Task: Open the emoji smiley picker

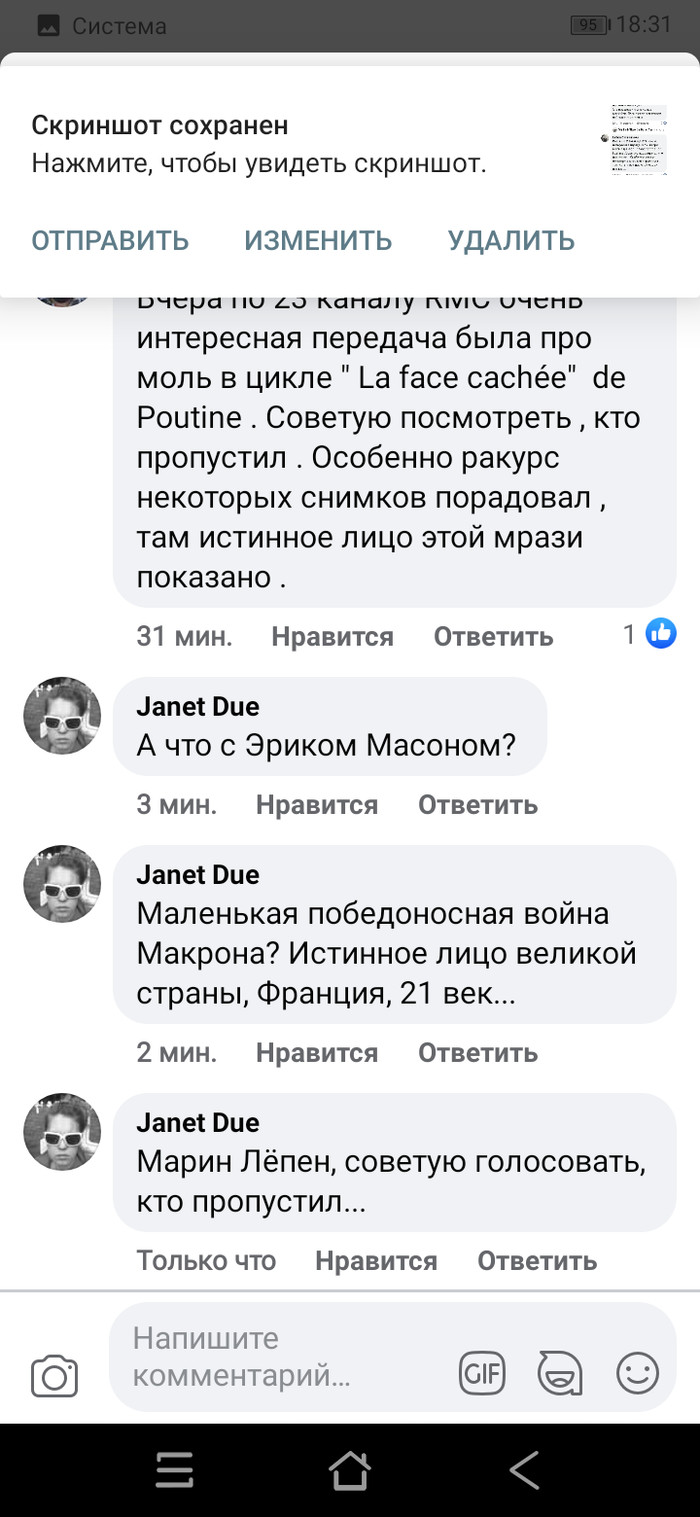Action: point(637,1373)
